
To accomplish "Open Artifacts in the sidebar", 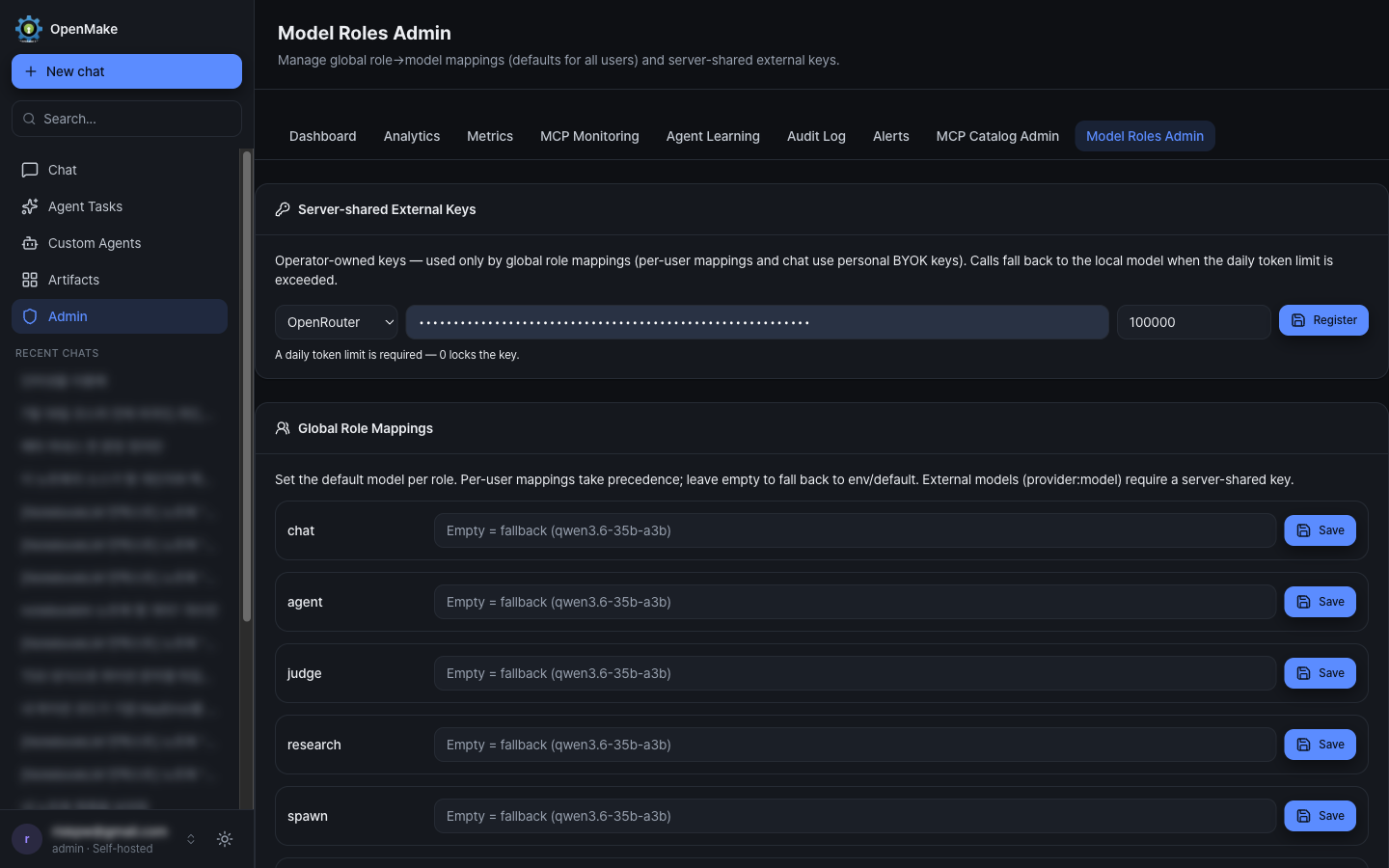I will click(120, 280).
